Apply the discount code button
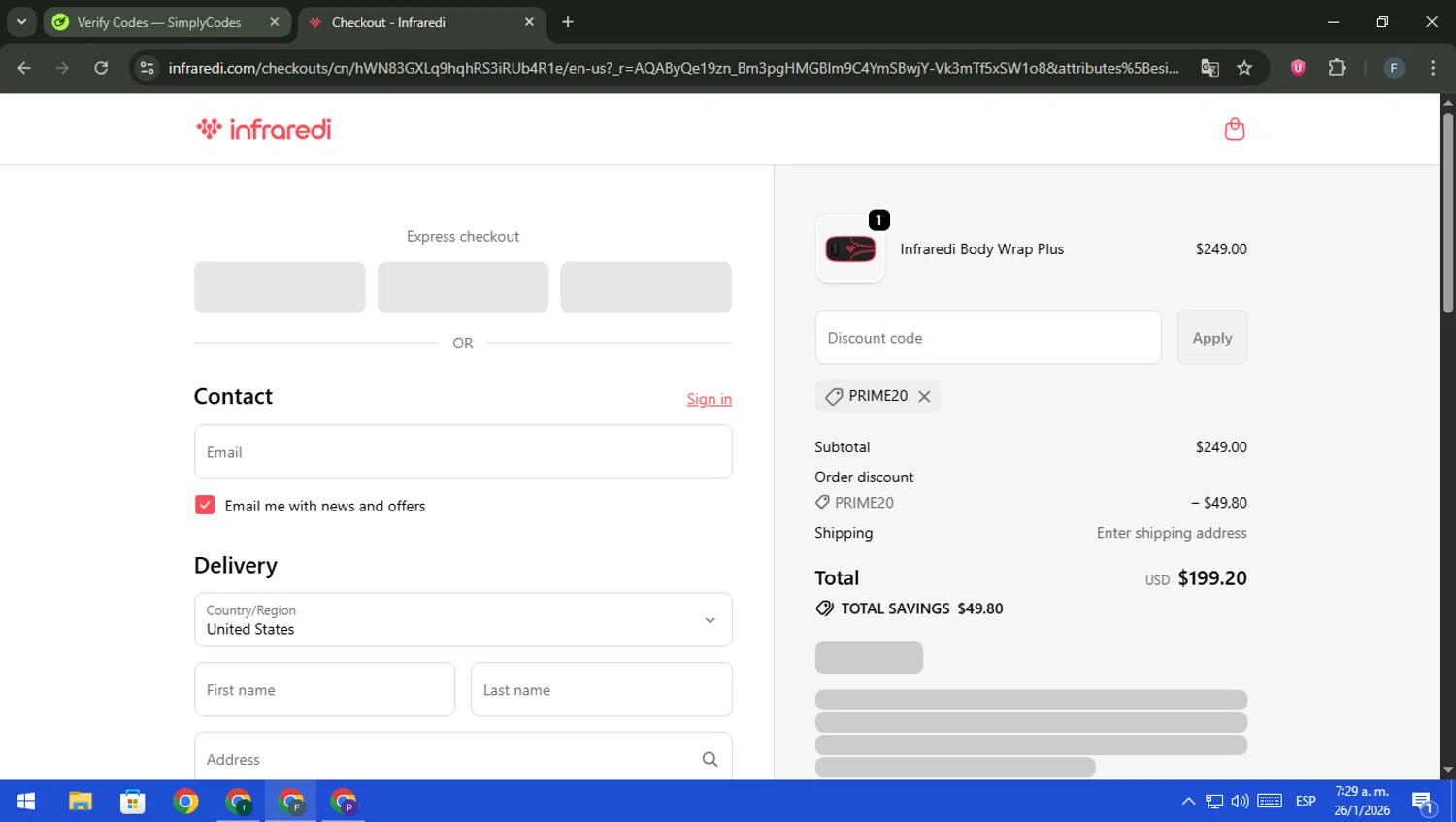Viewport: 1456px width, 822px height. click(1212, 338)
